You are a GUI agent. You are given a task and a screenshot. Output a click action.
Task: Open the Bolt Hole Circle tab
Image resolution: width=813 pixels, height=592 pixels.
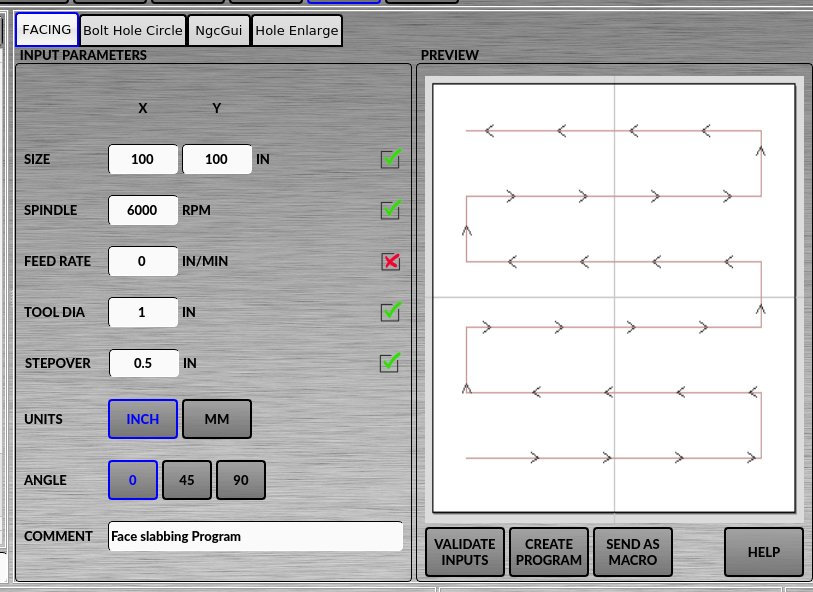point(133,31)
